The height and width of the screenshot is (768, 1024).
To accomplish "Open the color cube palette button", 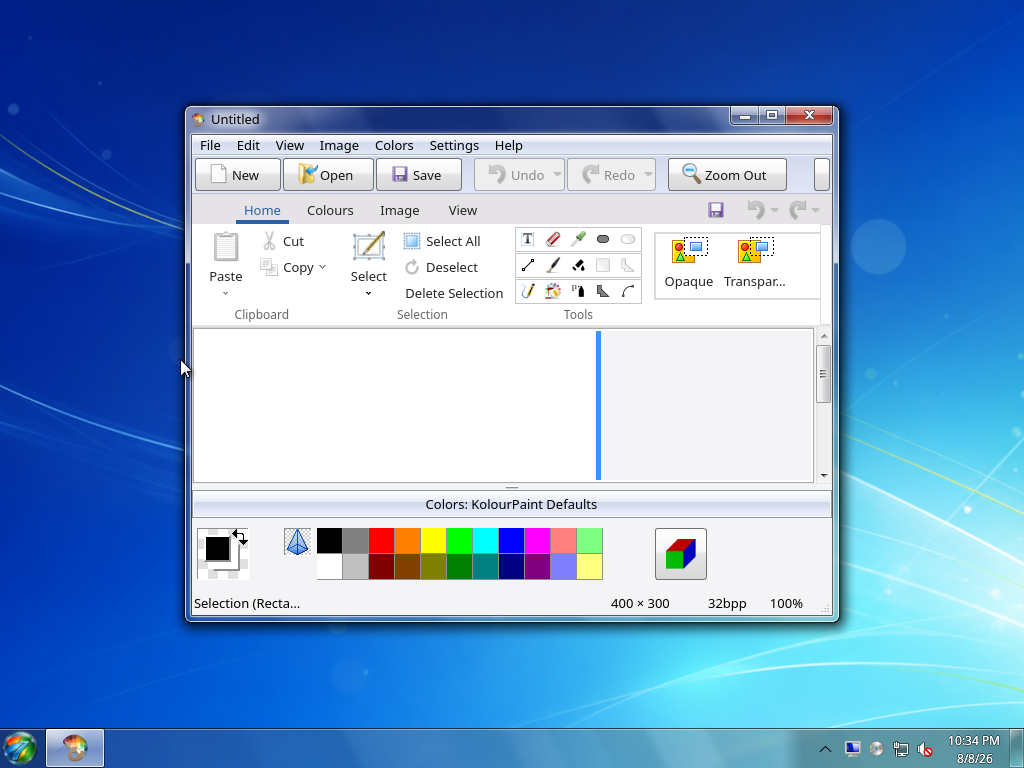I will point(680,554).
